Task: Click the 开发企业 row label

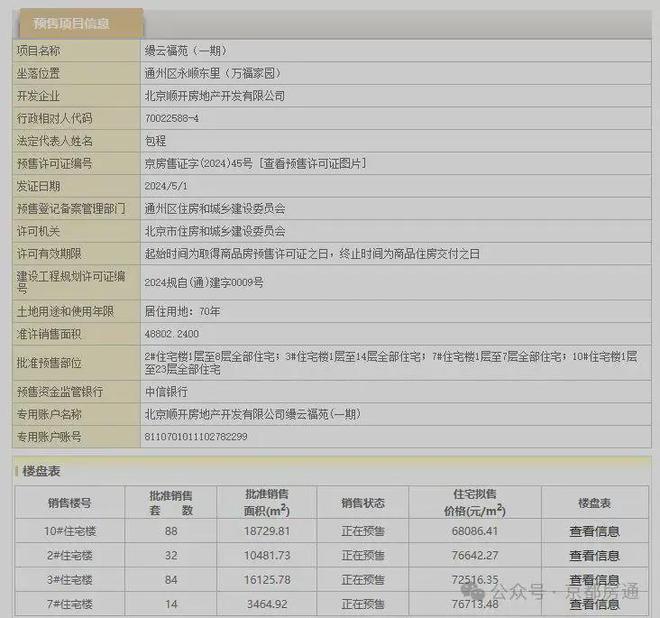Action: coord(38,96)
